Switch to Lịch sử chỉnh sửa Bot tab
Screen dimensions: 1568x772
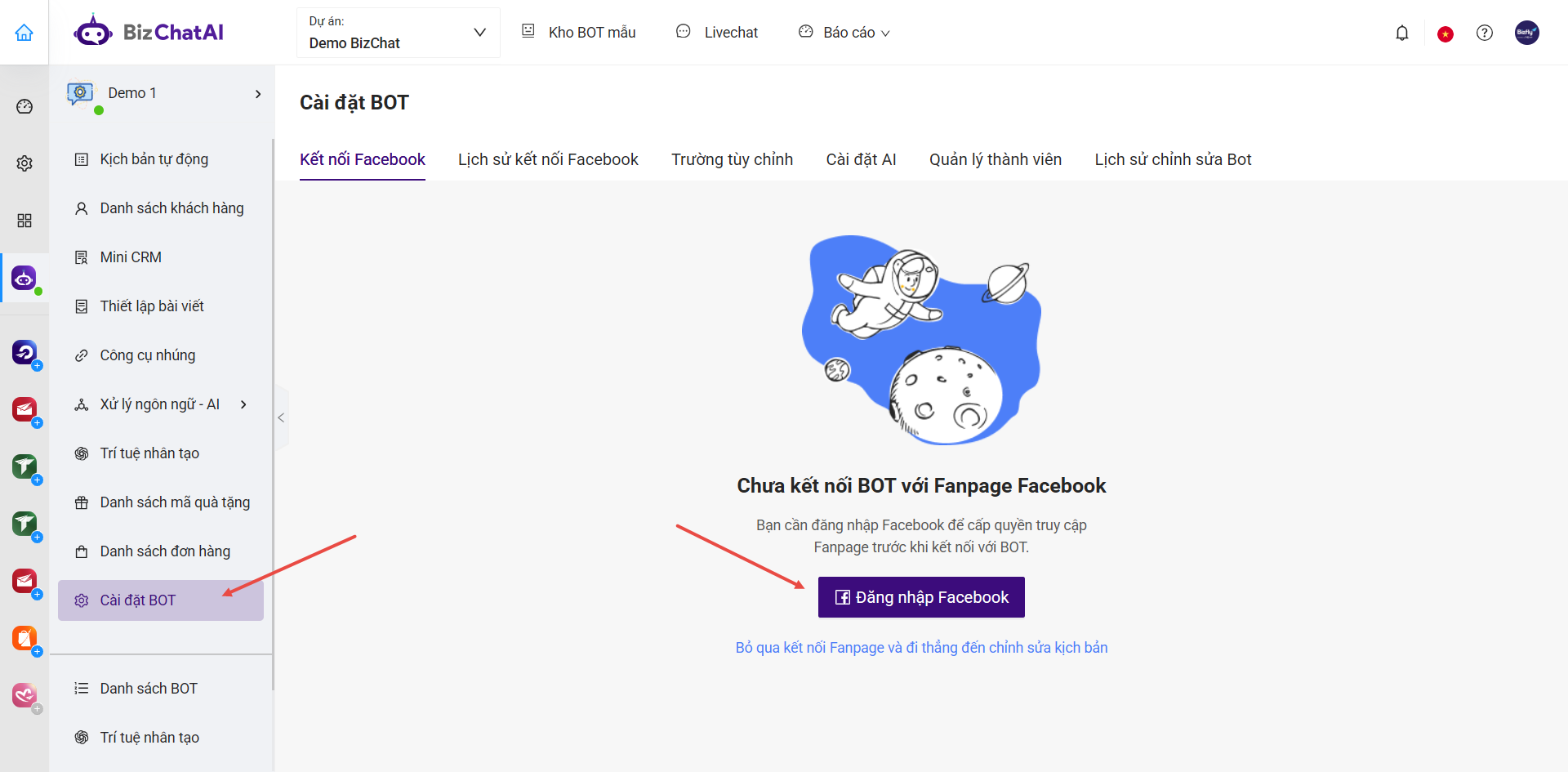tap(1173, 159)
